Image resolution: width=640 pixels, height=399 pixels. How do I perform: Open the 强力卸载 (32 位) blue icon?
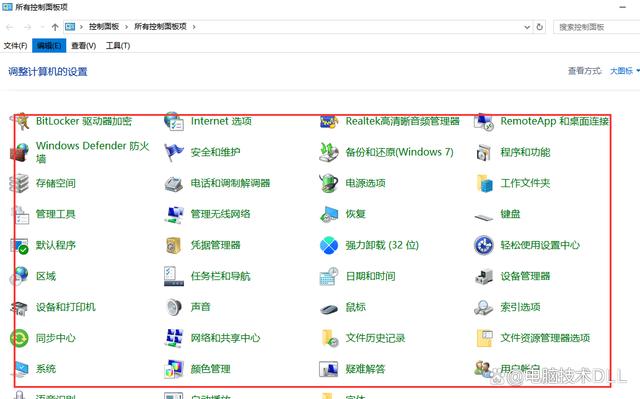tap(329, 245)
